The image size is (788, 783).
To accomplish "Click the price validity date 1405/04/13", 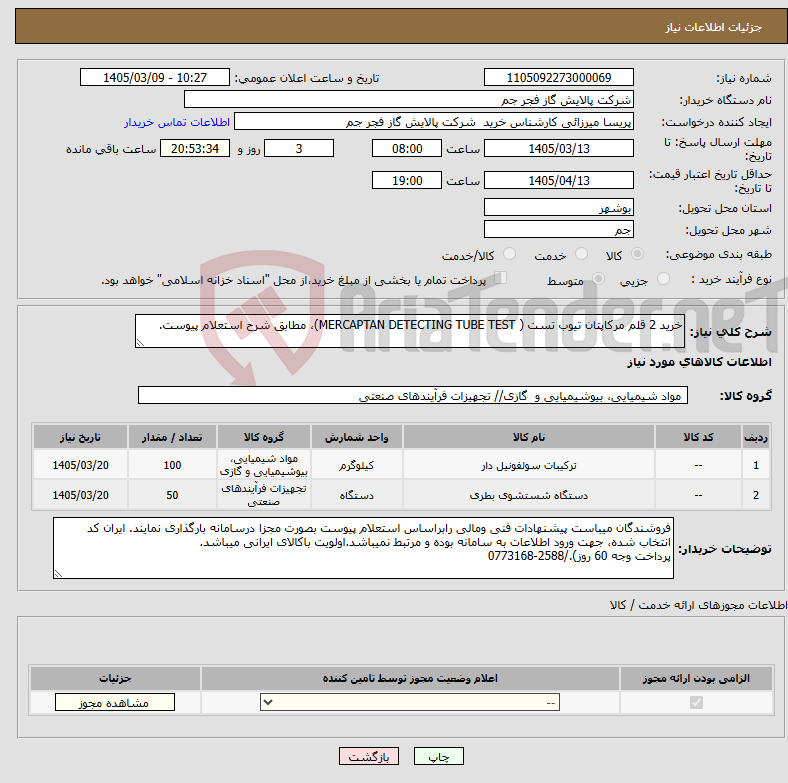I will (x=558, y=180).
